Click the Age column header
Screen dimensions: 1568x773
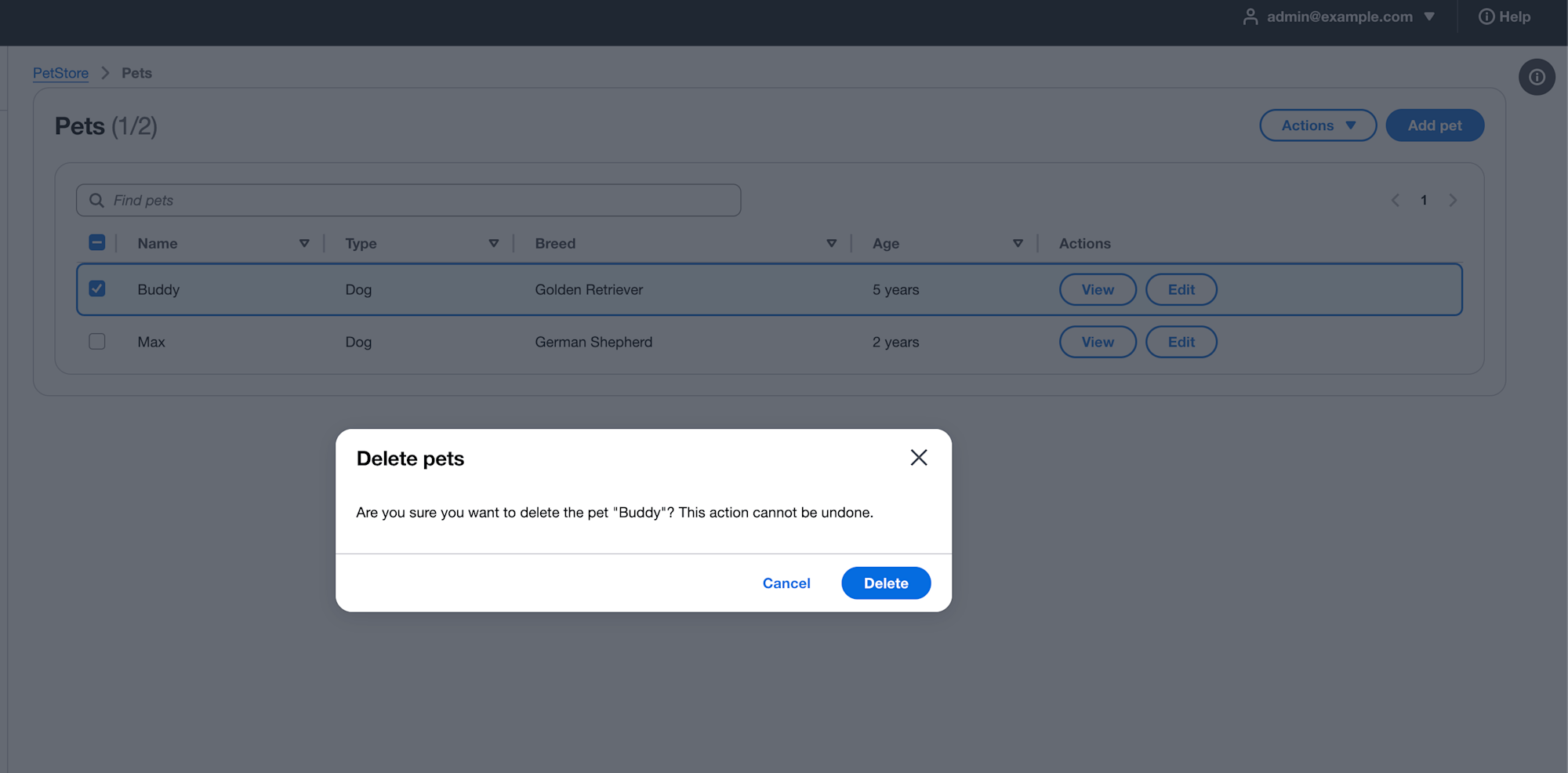pos(886,244)
